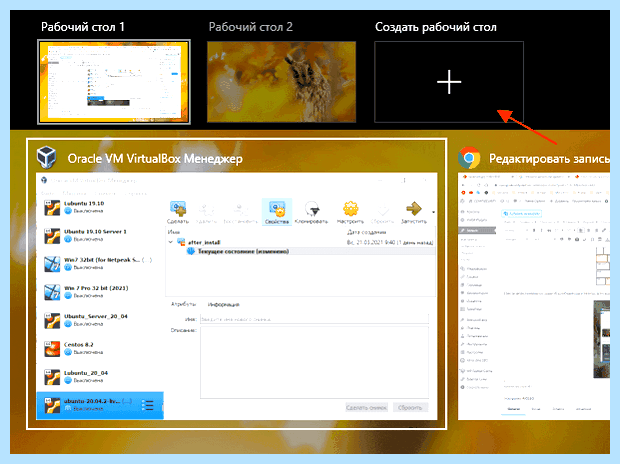620x464 pixels.
Task: Click the Удалить snapshot toolbar icon
Action: coord(206,212)
